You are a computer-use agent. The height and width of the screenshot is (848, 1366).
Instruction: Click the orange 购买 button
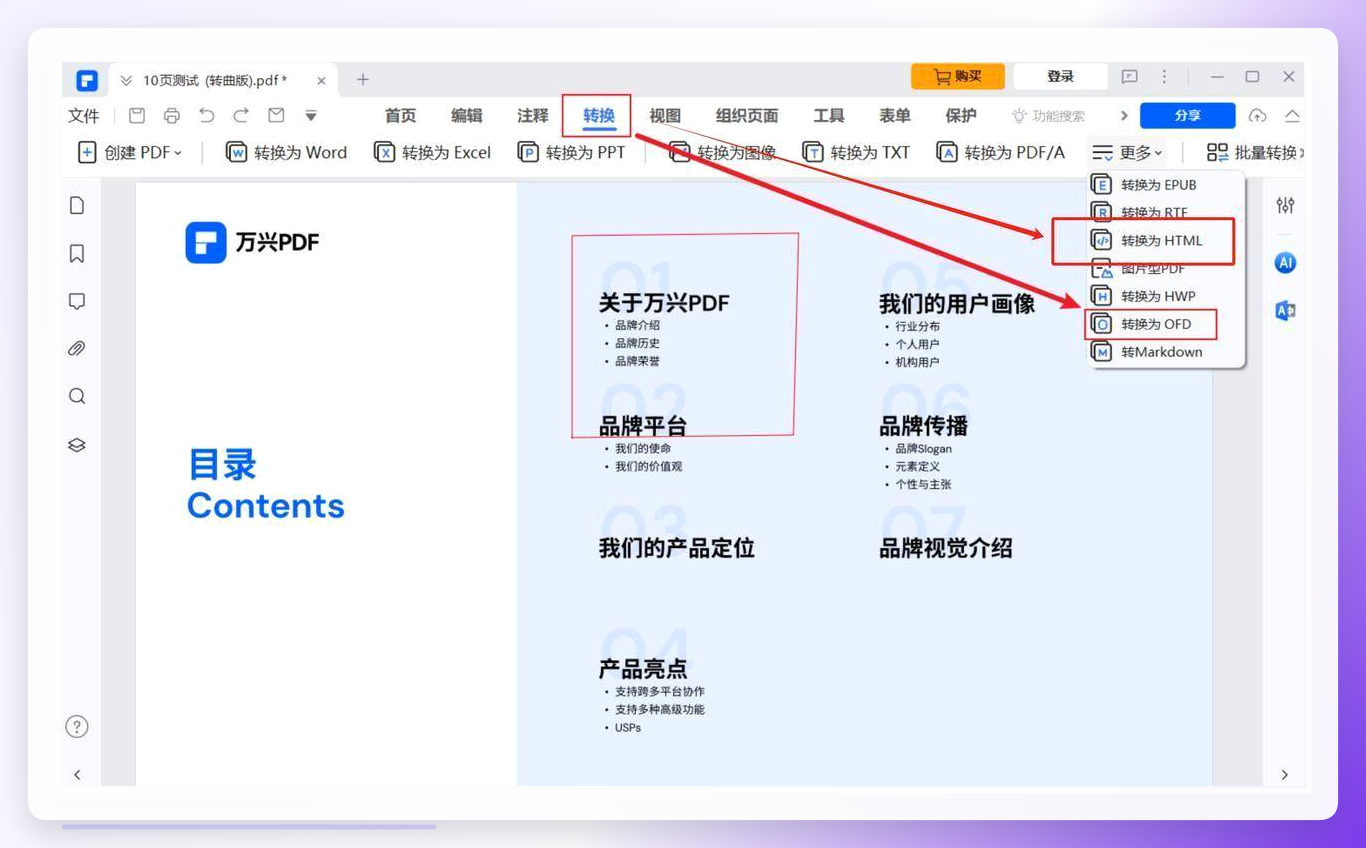[x=957, y=77]
